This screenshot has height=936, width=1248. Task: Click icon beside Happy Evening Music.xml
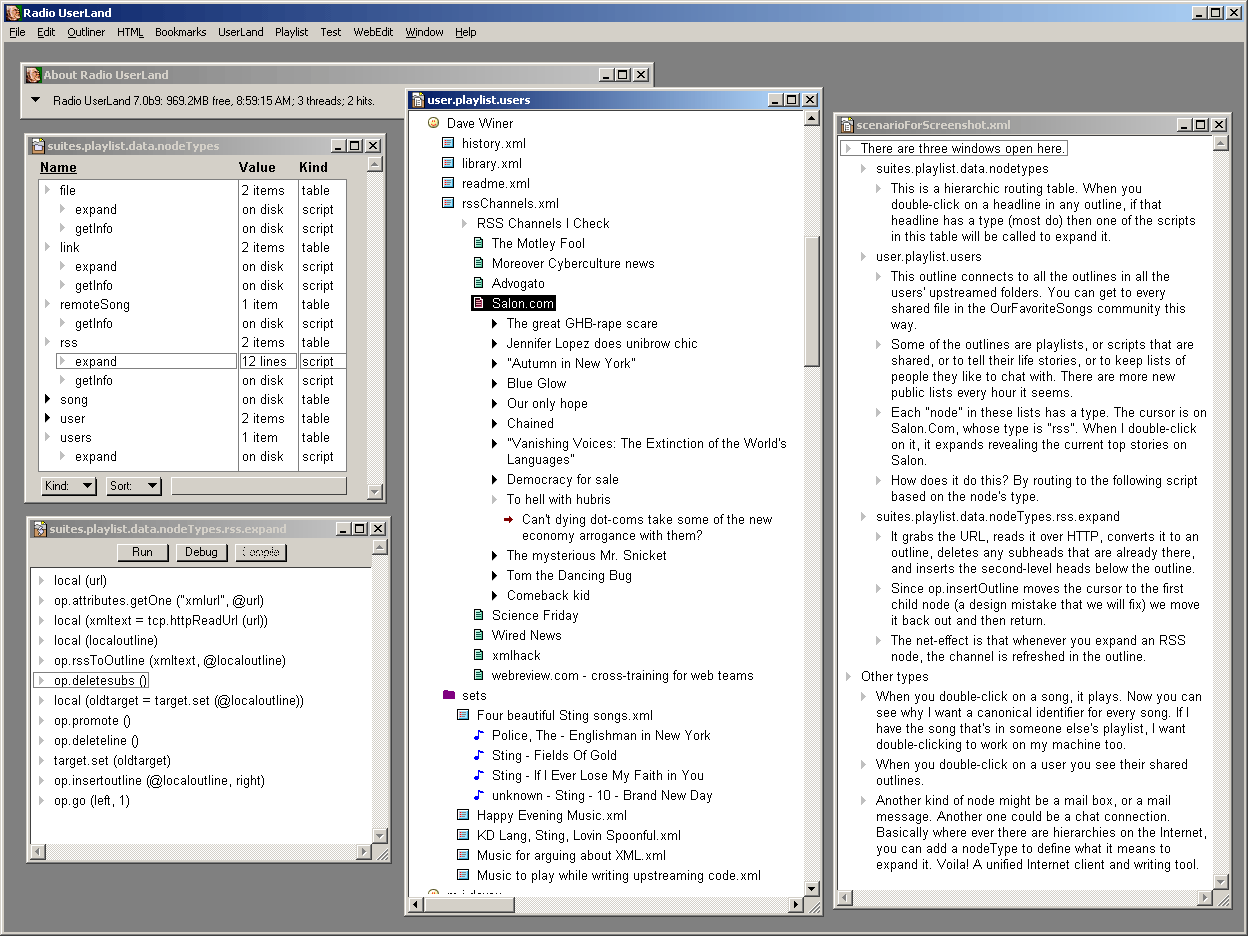(463, 815)
